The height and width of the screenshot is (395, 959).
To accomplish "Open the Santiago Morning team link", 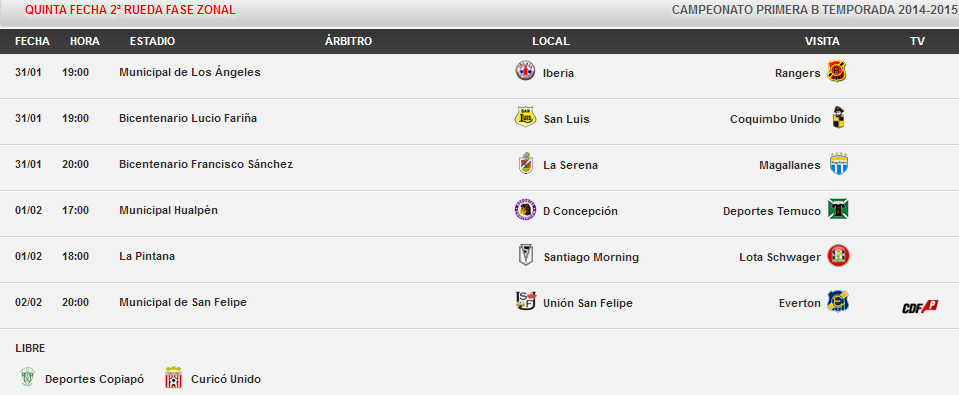I will tap(591, 257).
